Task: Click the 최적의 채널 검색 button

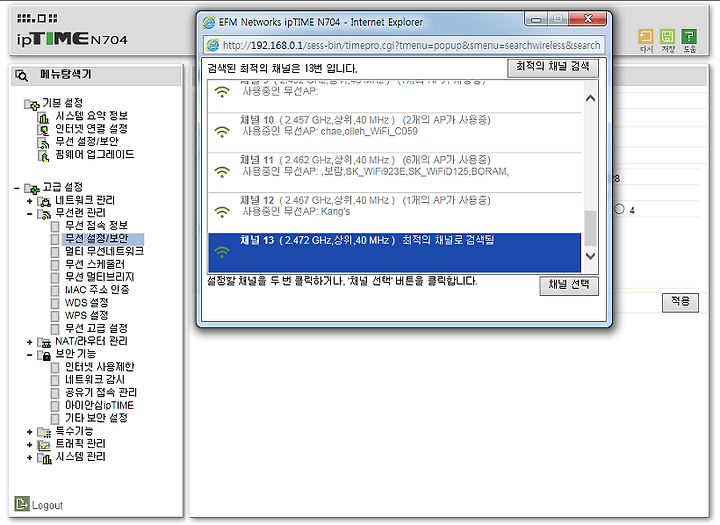Action: [x=553, y=67]
